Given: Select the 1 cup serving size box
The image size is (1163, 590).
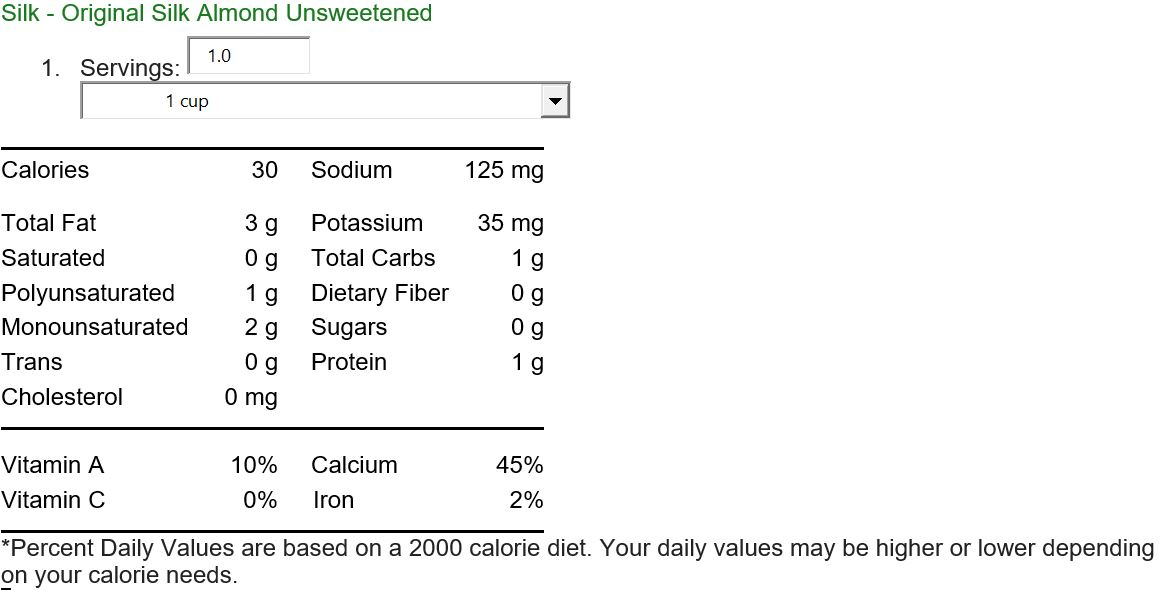Looking at the screenshot, I should tap(325, 101).
